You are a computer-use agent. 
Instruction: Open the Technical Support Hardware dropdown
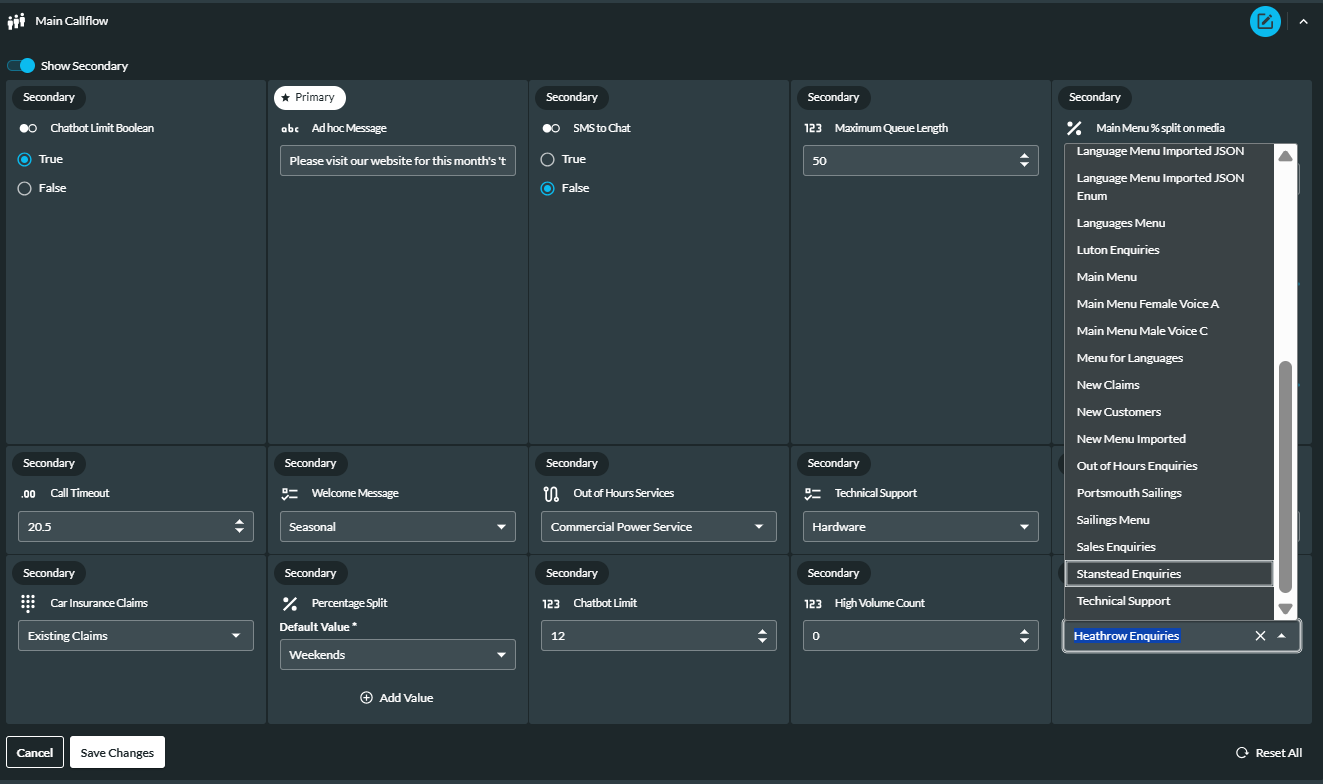pos(921,527)
